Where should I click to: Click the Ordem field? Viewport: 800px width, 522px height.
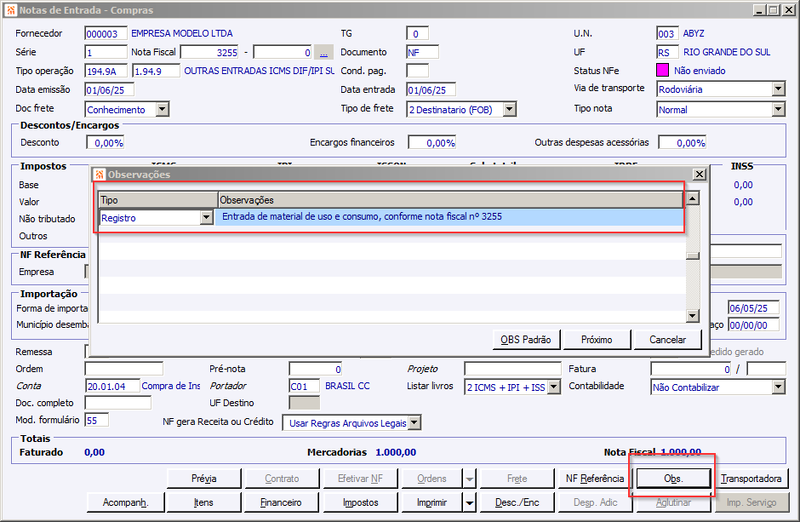tap(124, 369)
